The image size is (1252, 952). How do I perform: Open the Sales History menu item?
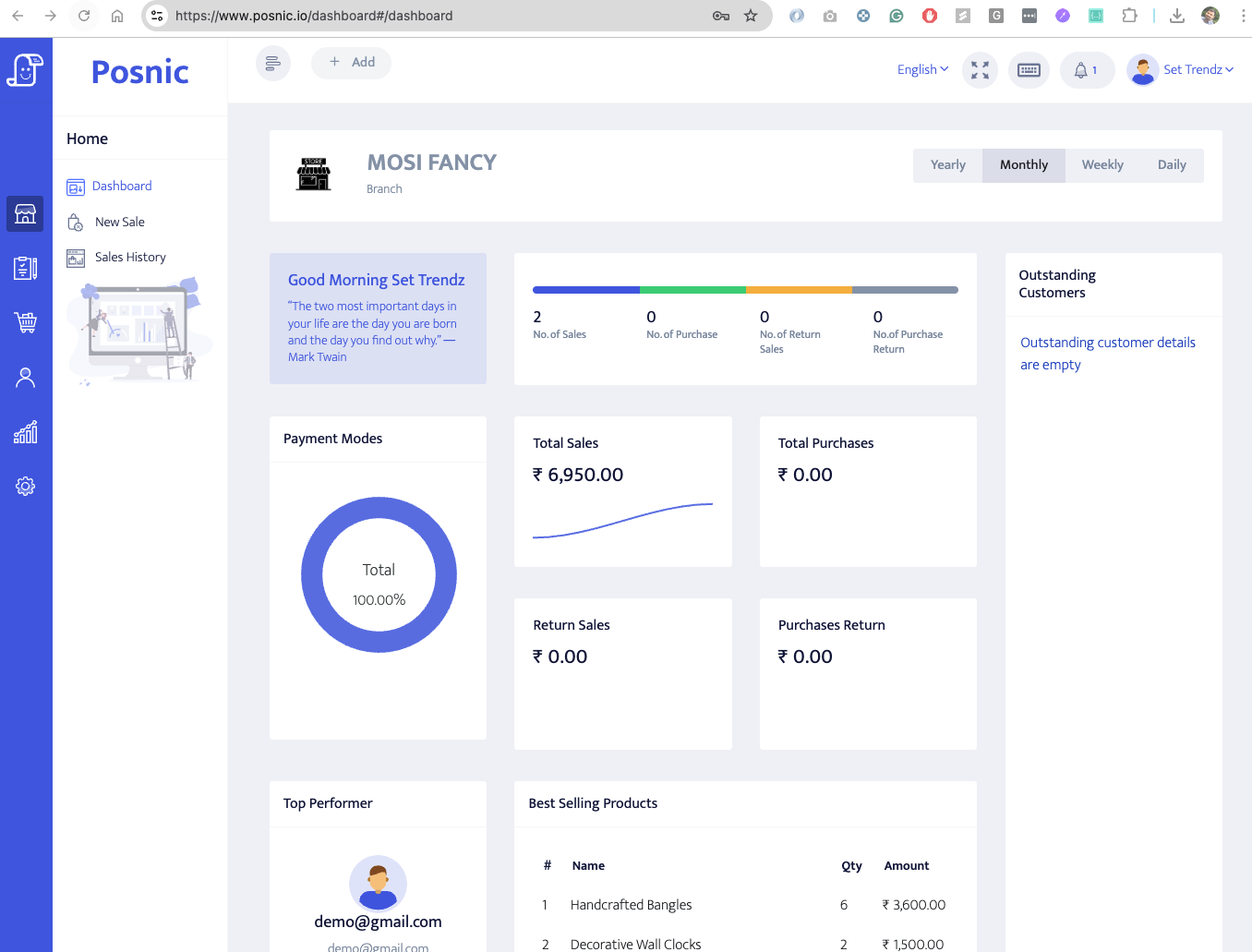tap(130, 257)
